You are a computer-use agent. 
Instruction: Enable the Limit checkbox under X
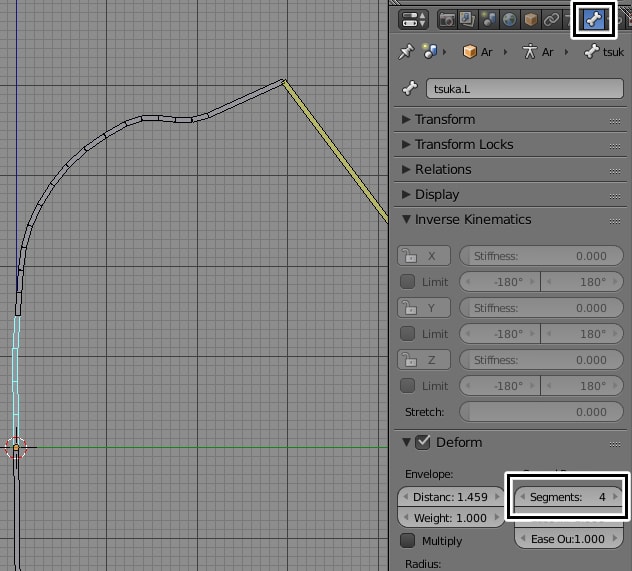pyautogui.click(x=407, y=282)
